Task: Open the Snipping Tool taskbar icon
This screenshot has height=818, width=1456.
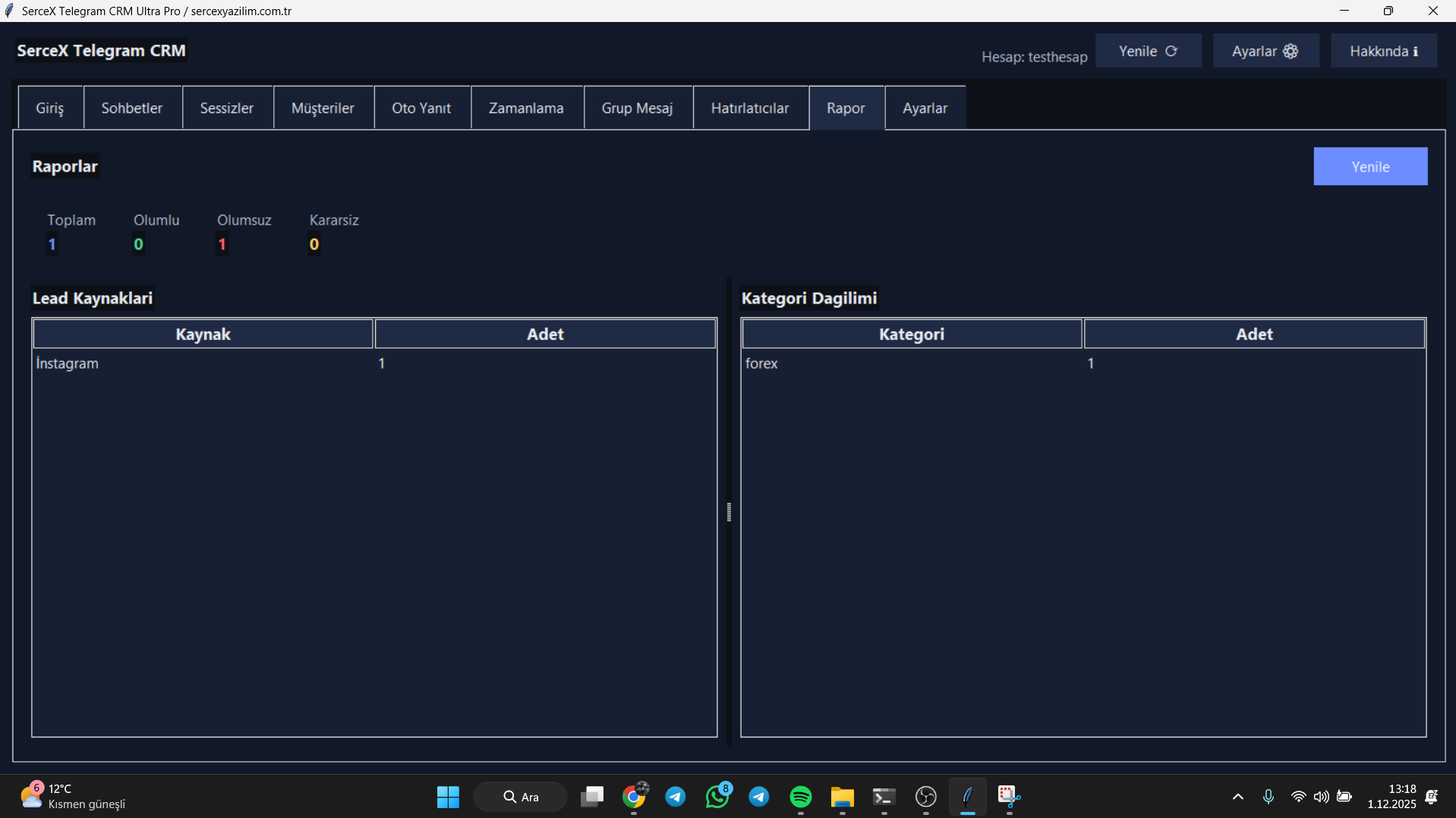Action: (x=1008, y=797)
